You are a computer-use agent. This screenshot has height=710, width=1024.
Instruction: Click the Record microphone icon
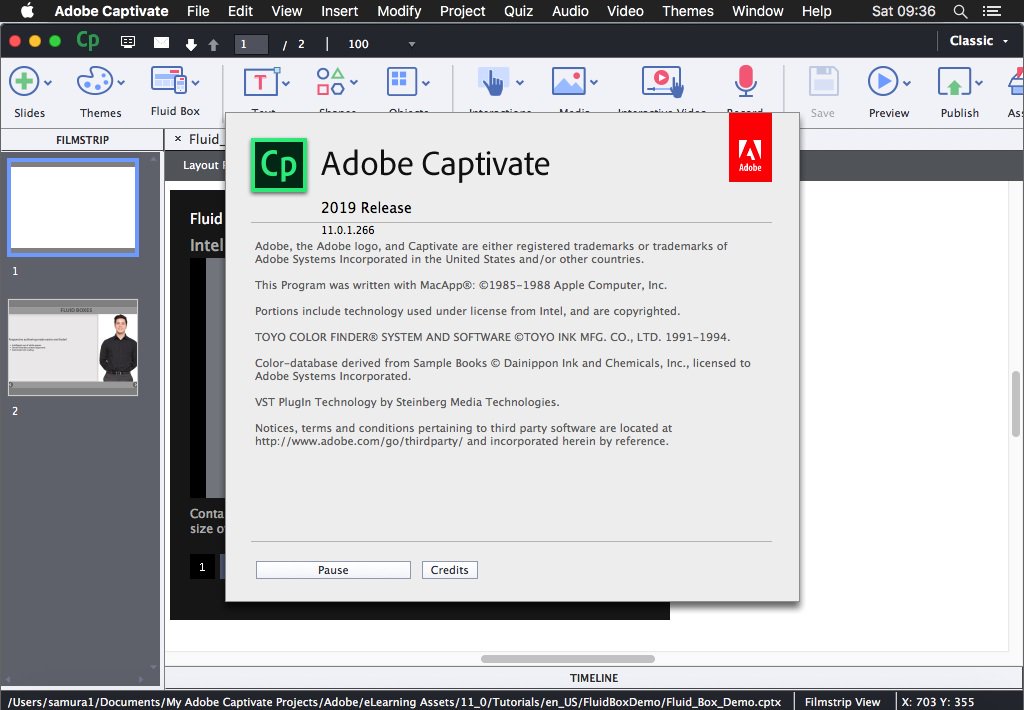(x=745, y=81)
